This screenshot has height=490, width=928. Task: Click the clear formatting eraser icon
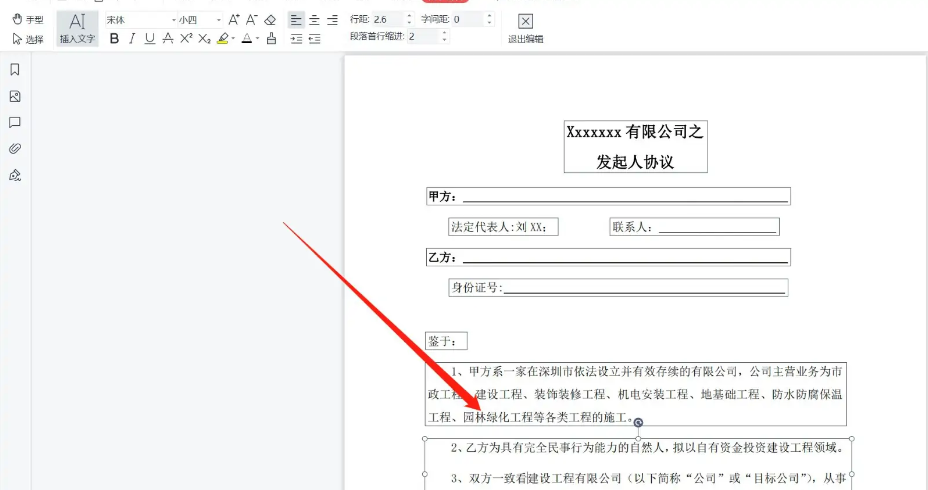pos(270,19)
